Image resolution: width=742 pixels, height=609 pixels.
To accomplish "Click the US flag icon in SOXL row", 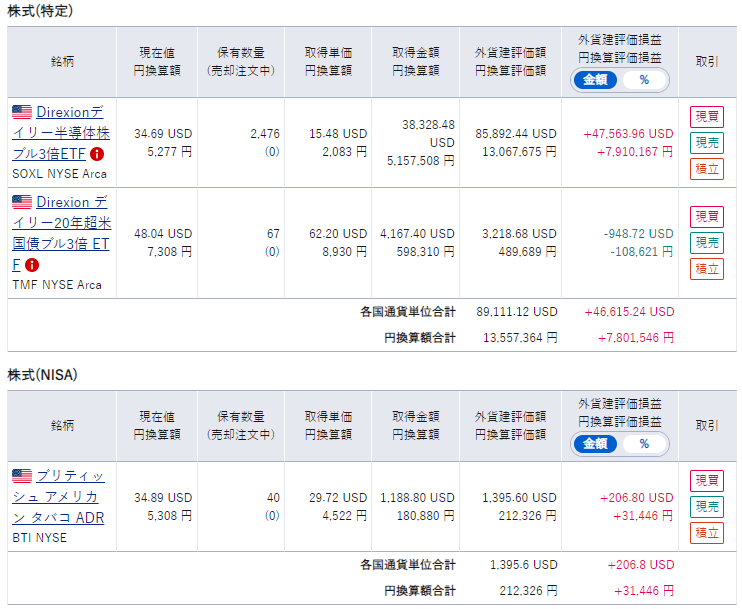I will (22, 112).
